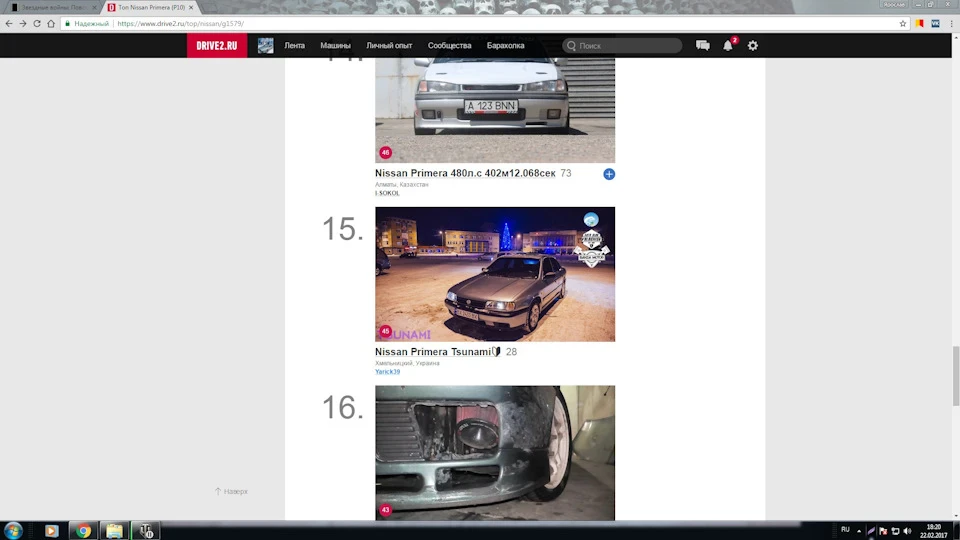Close the Топ Nissan Primera tab
The image size is (960, 540).
coord(191,7)
